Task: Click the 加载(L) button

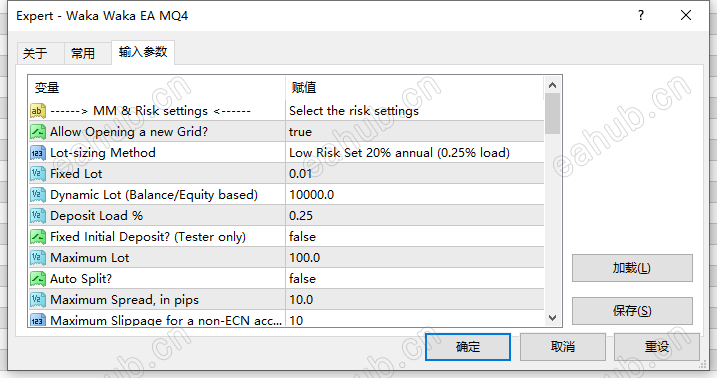Action: [632, 268]
